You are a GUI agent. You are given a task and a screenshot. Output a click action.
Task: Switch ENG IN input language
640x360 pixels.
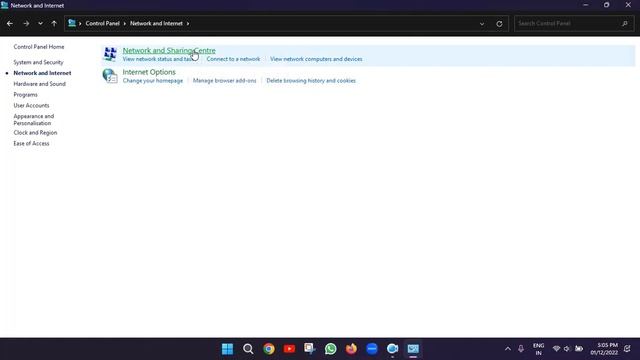click(x=539, y=349)
